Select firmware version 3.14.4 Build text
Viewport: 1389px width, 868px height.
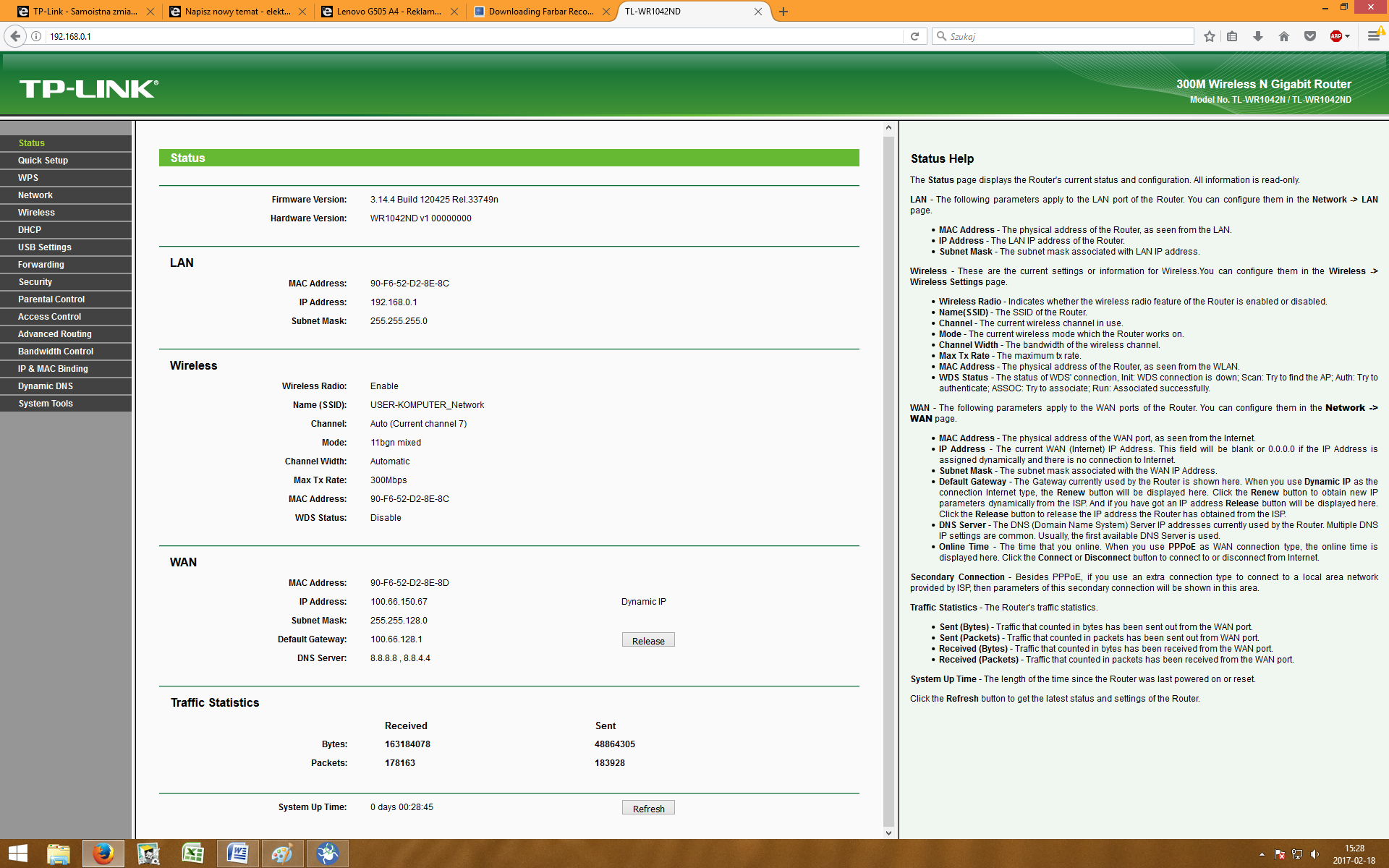(x=434, y=200)
